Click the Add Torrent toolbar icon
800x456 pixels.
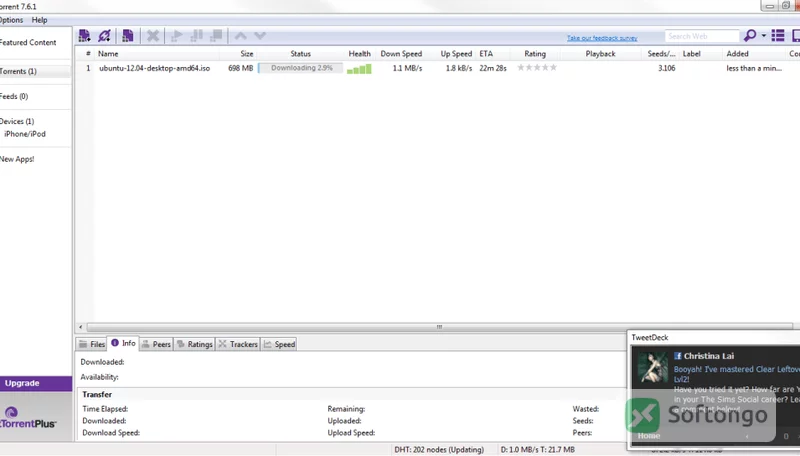85,36
